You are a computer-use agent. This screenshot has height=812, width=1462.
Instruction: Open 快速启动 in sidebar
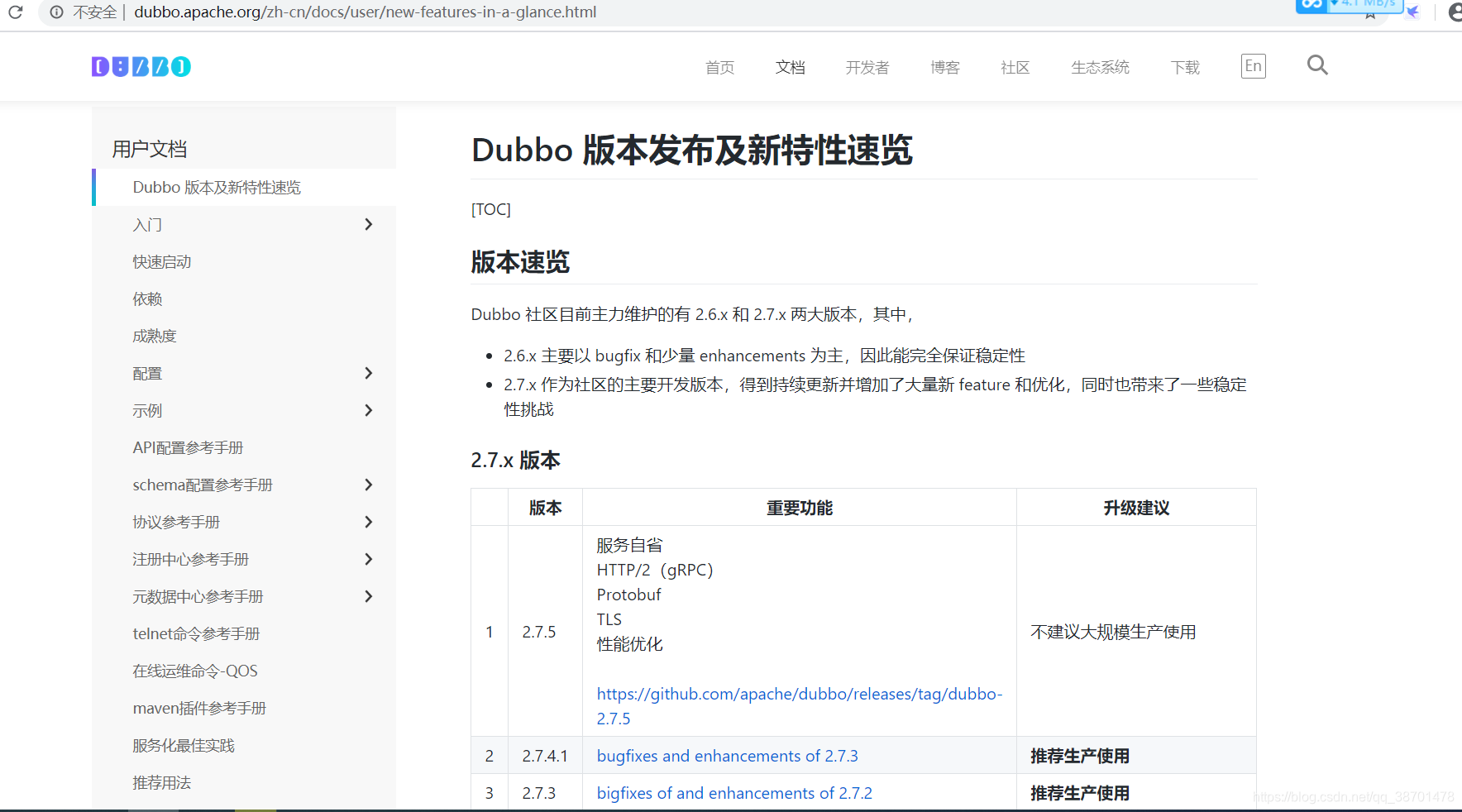(162, 261)
